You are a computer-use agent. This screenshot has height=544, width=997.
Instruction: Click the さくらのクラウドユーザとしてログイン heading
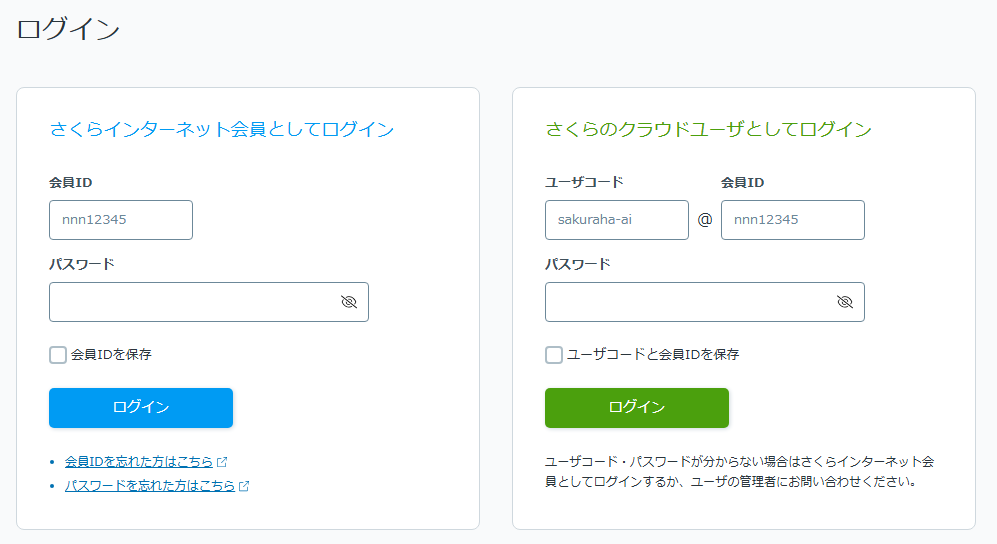708,129
